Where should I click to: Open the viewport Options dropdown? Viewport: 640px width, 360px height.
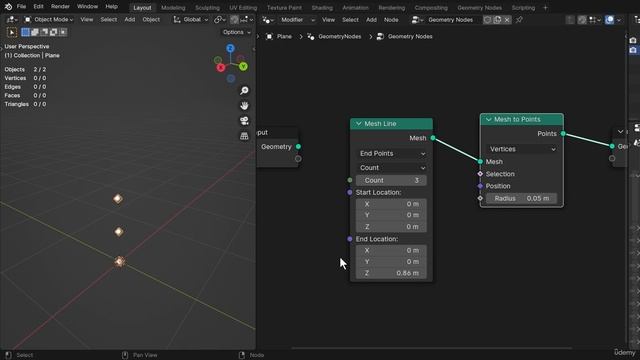pyautogui.click(x=236, y=32)
